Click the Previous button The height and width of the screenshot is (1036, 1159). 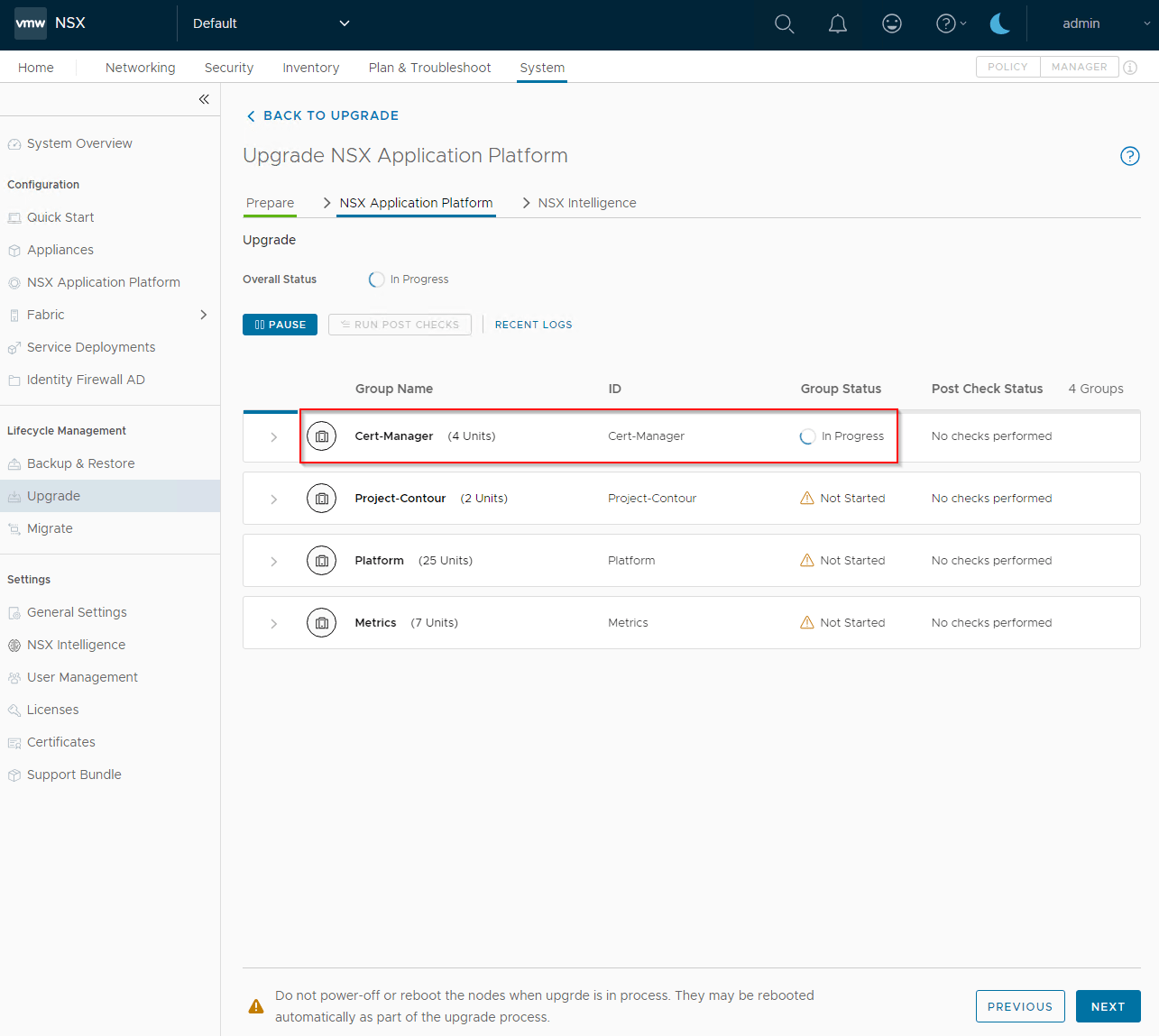coord(1020,1006)
